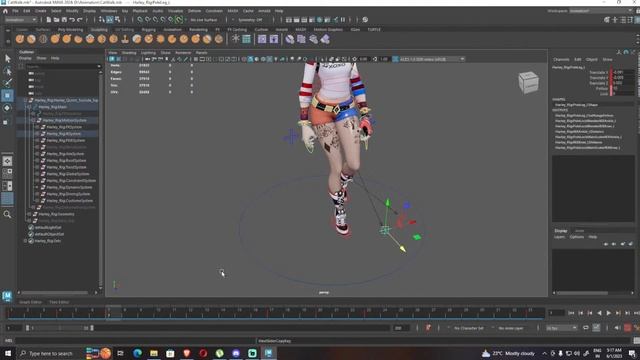The image size is (640, 360).
Task: Open the Outliner Show menu
Action: coord(41,58)
